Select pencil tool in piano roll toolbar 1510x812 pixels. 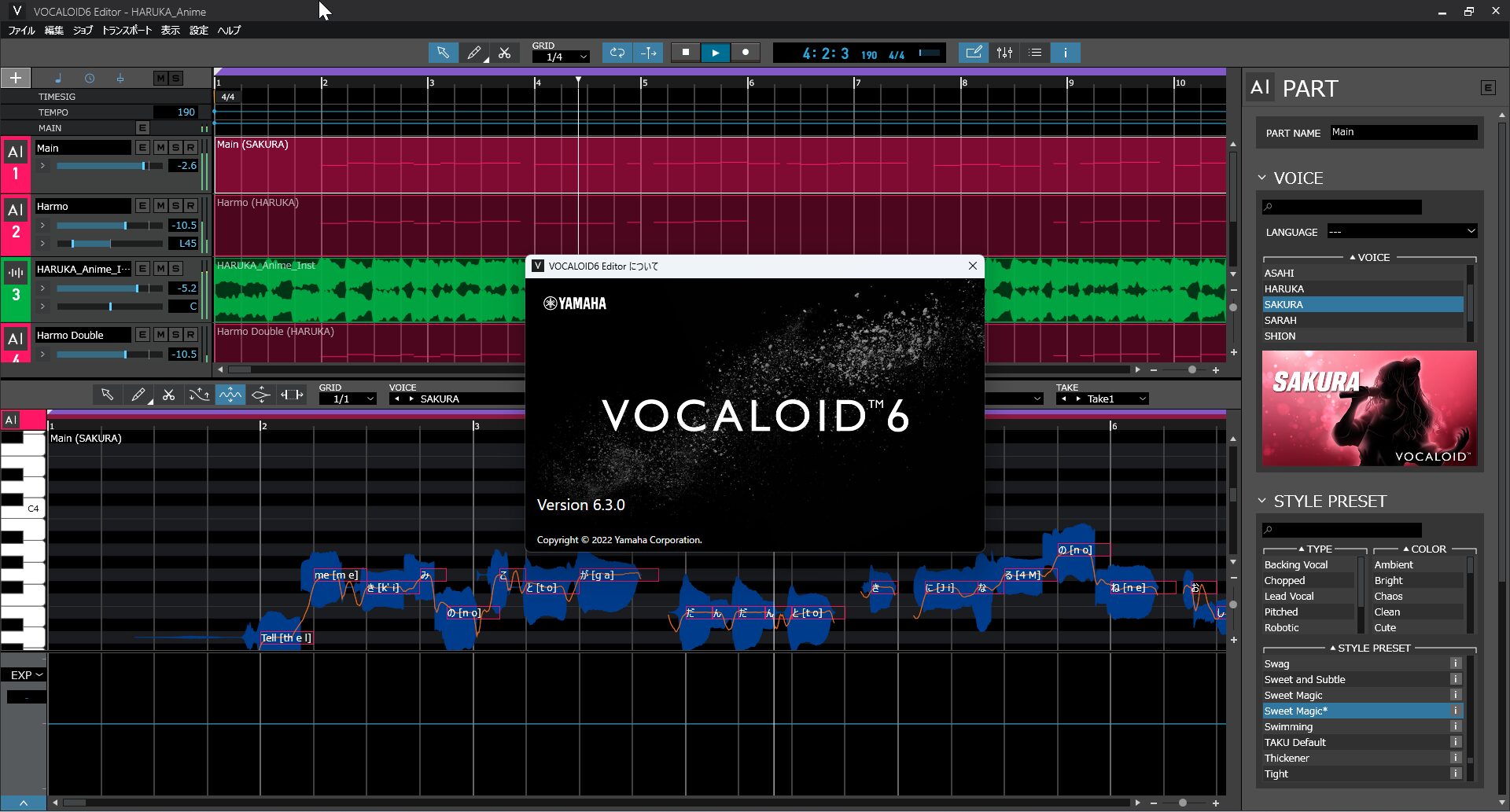tap(138, 395)
